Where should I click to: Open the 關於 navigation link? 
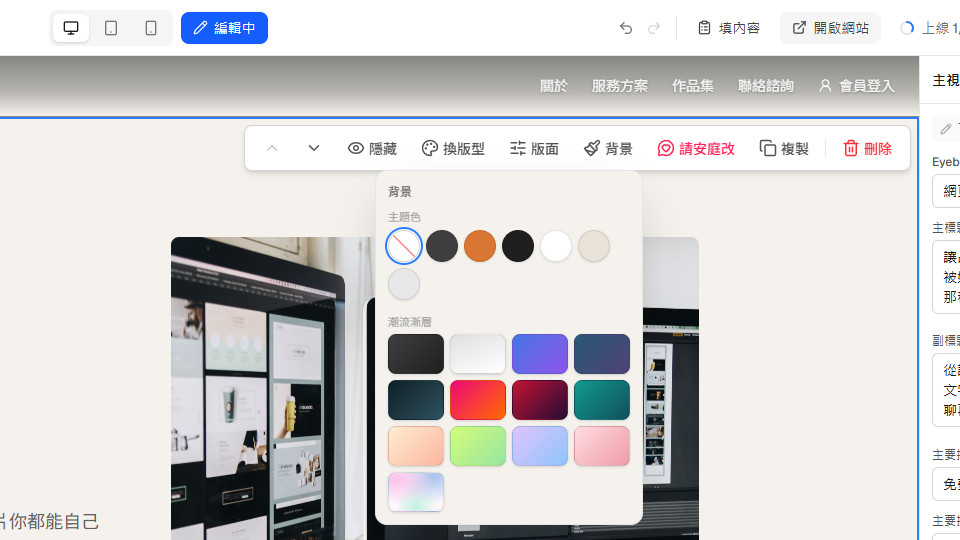coord(553,86)
